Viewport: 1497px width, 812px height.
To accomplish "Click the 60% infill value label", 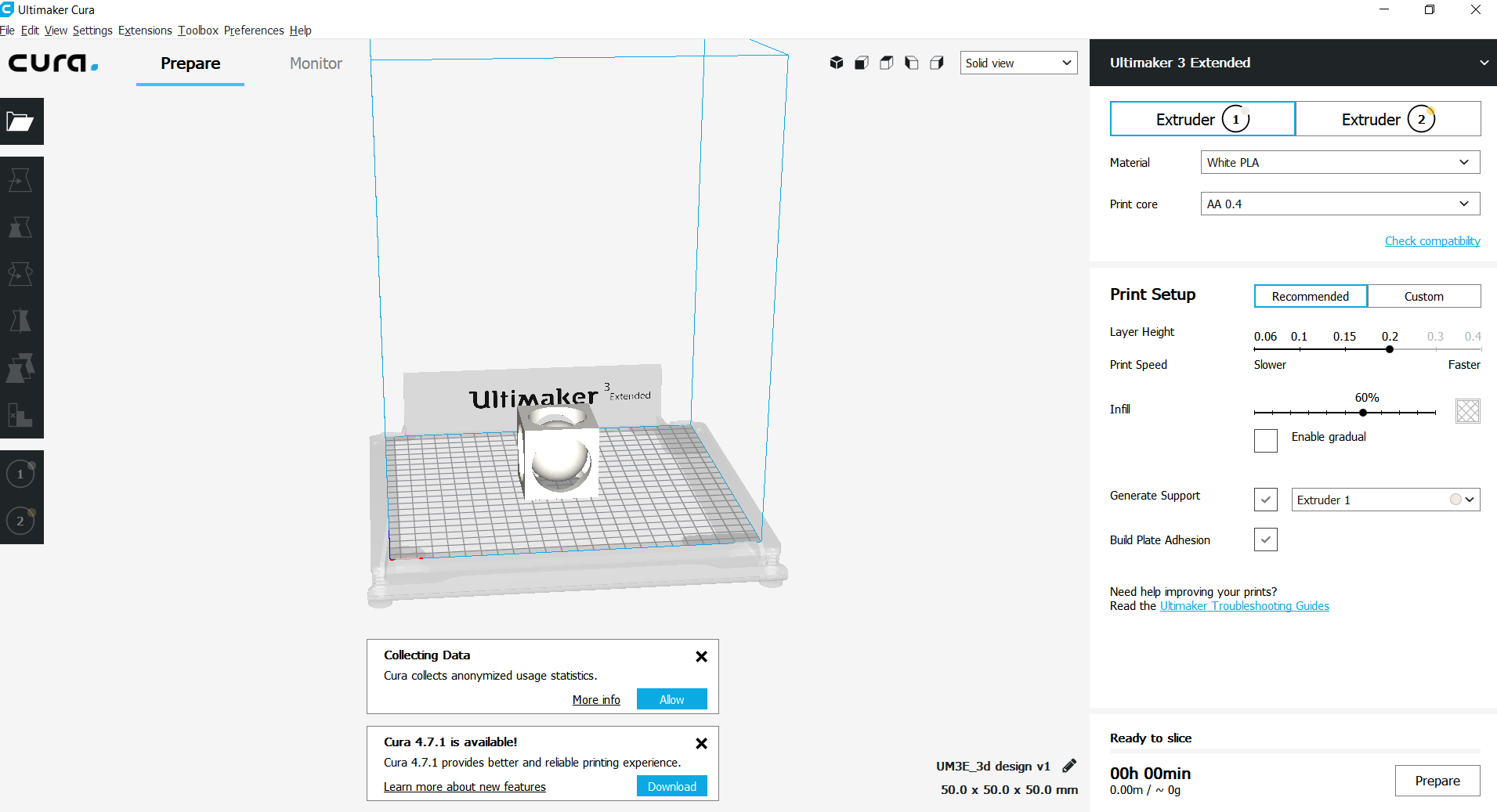I will tap(1367, 398).
